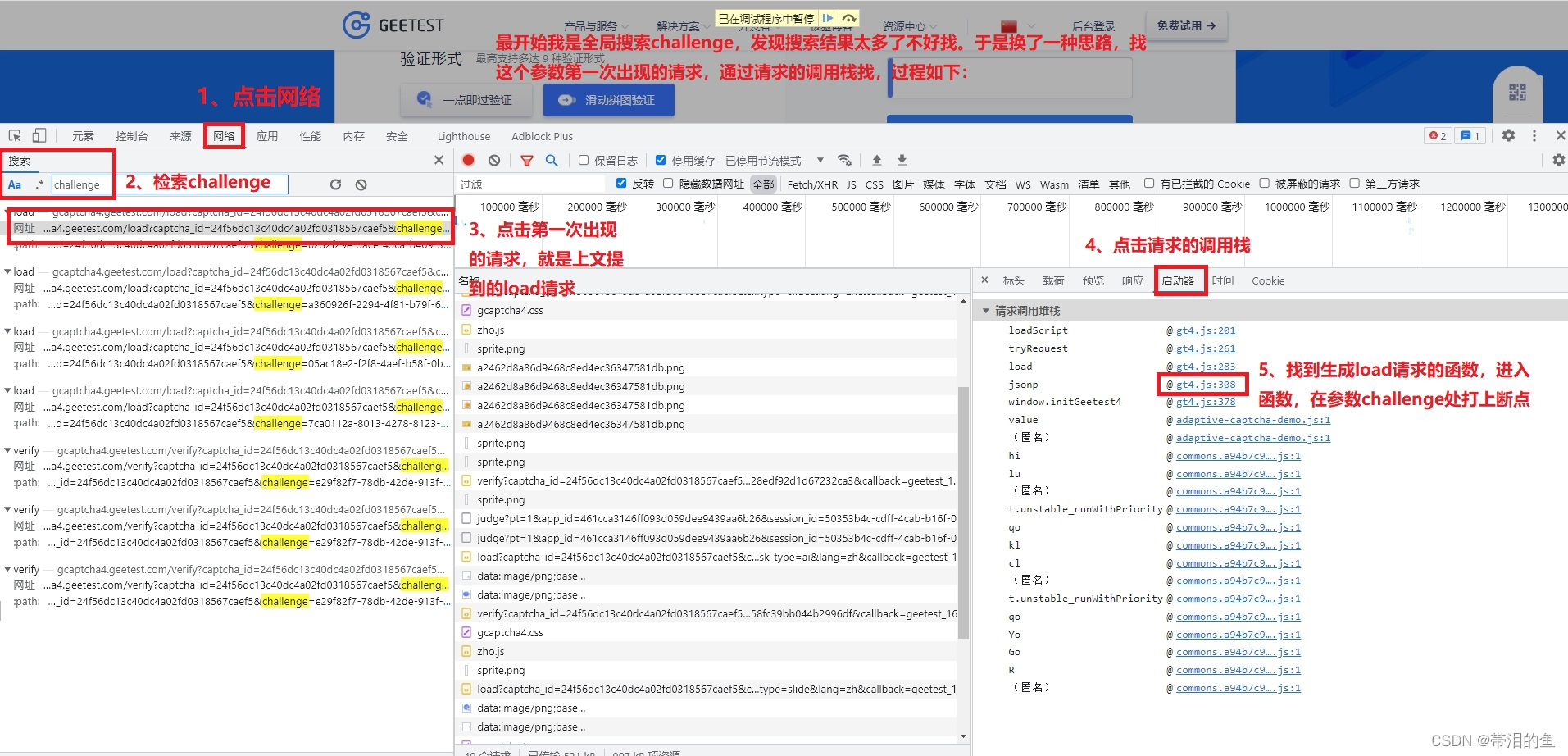This screenshot has width=1568, height=756.
Task: Collapse the load result ending 7ca0112a
Action: click(8, 390)
